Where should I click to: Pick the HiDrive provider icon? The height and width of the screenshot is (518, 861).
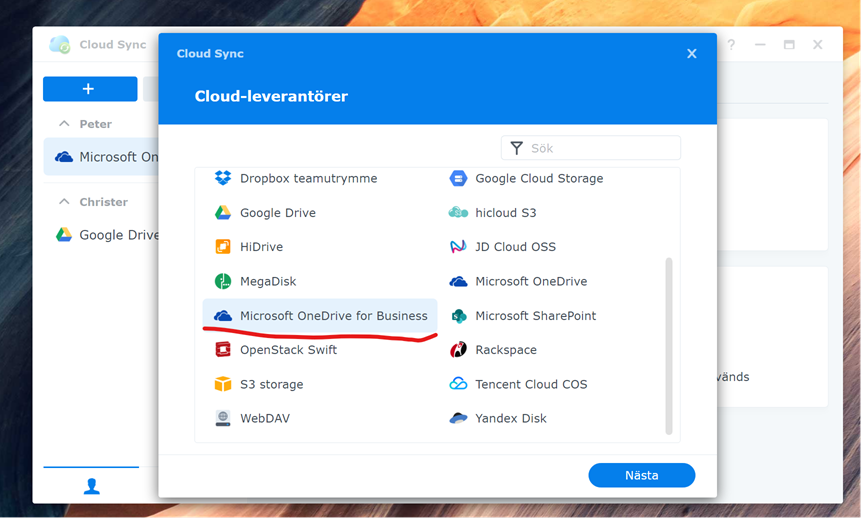(x=222, y=247)
